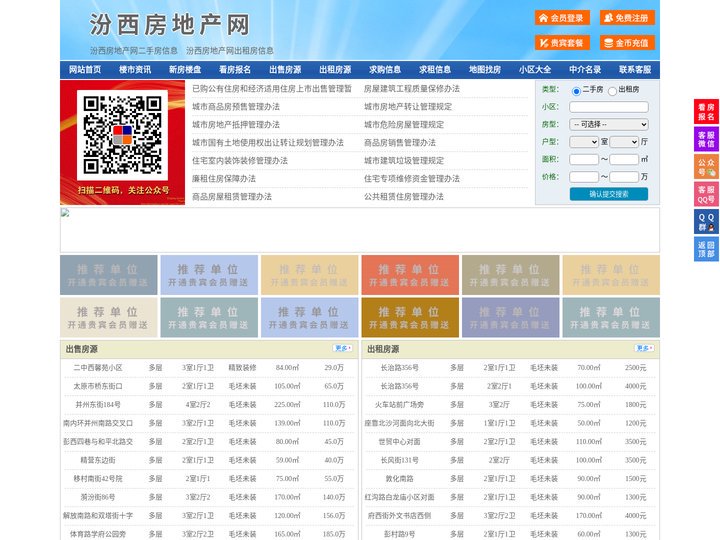Screen dimensions: 720x540
Task: Open 求租信息 navigation item
Action: 435,70
